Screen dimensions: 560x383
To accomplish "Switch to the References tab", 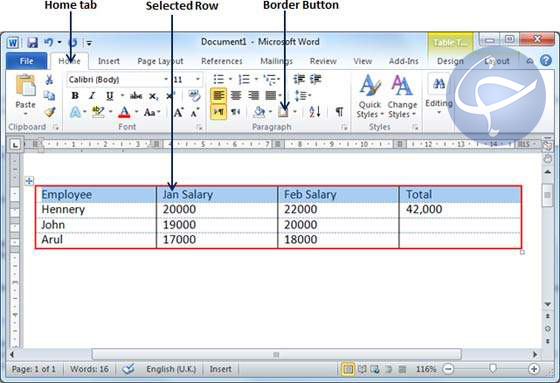I will pos(222,61).
